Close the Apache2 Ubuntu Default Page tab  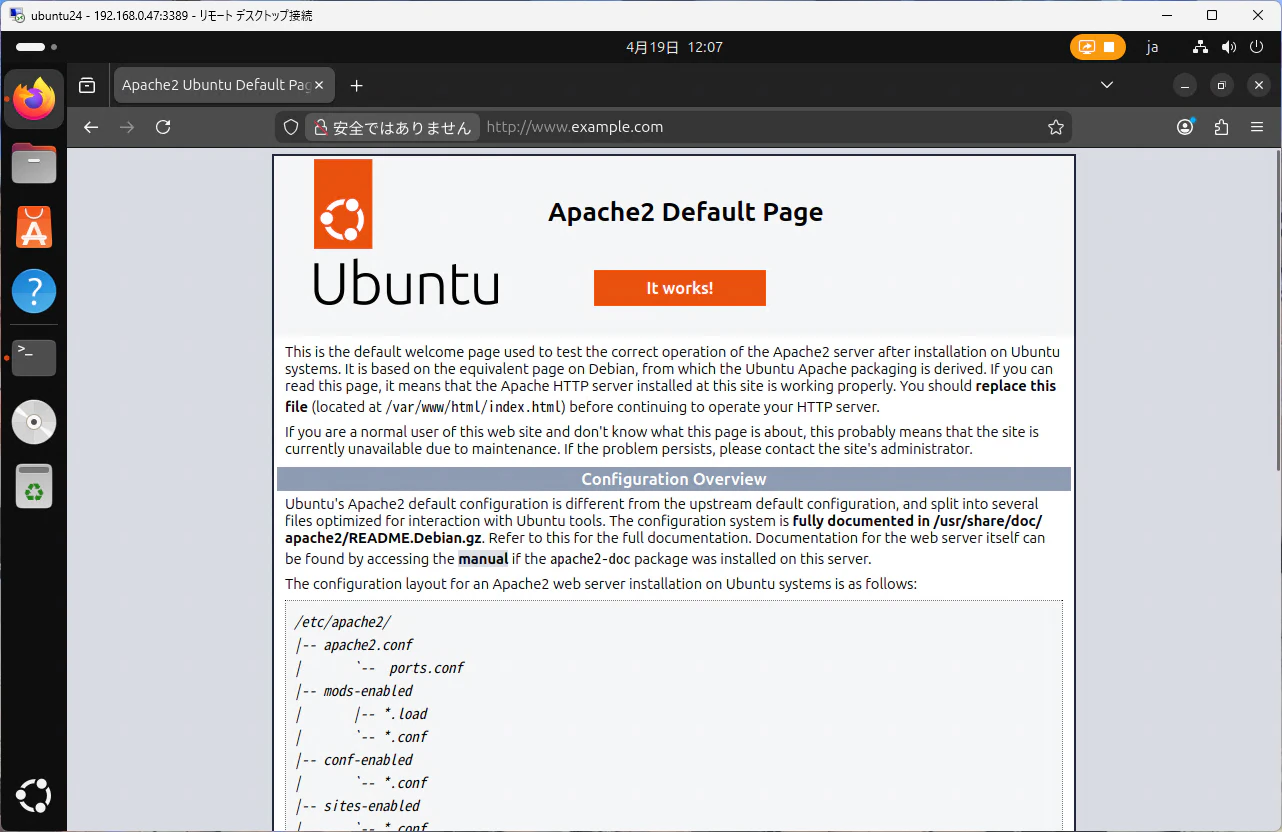320,86
